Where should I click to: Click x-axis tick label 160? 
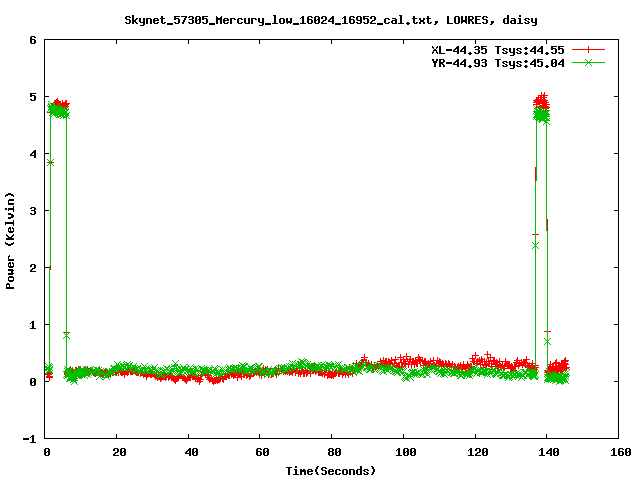(621, 452)
